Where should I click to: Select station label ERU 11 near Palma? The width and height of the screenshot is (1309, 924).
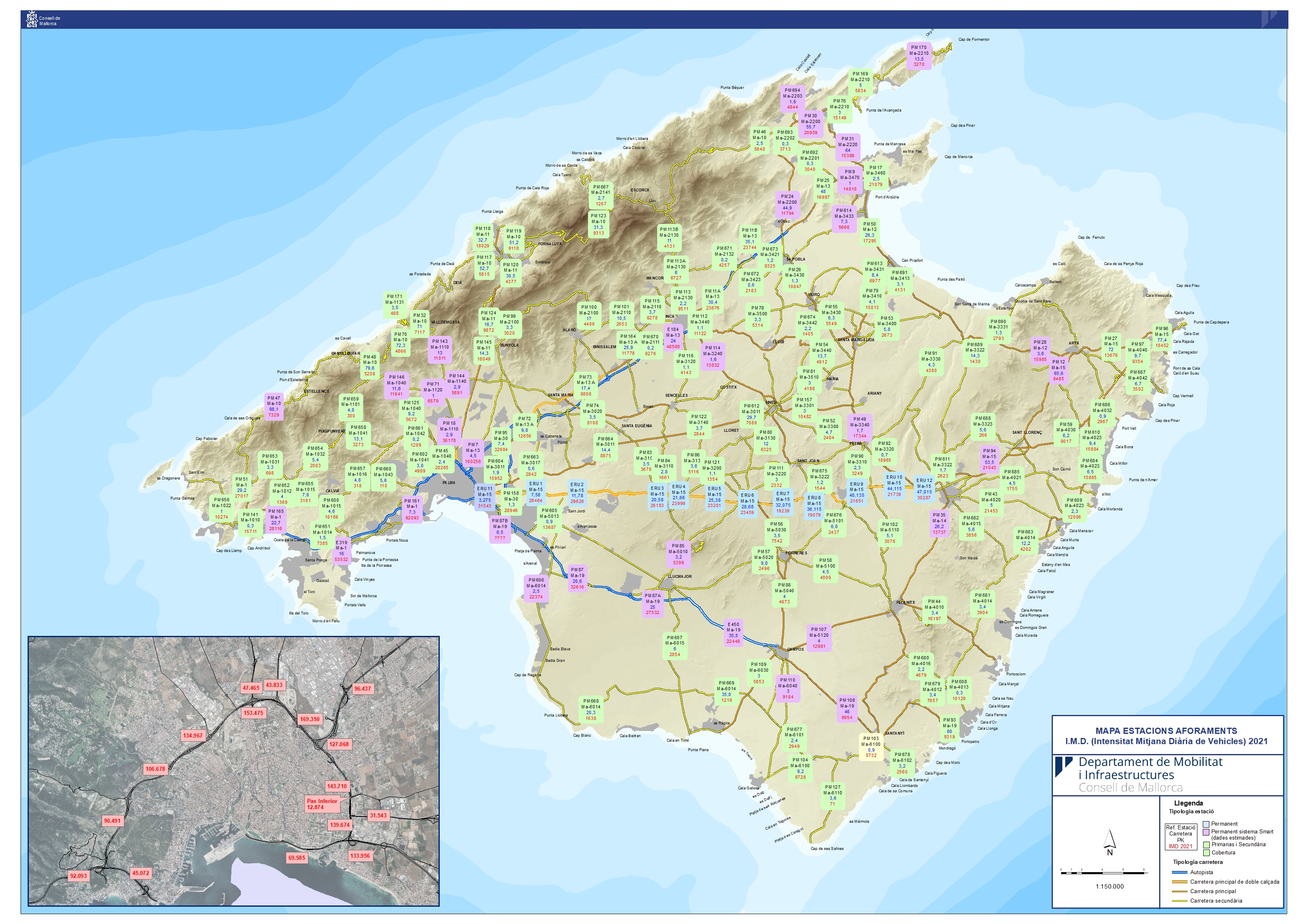(x=485, y=497)
